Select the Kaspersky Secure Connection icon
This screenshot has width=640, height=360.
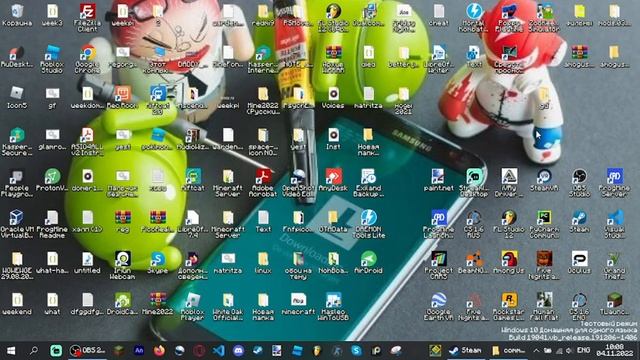(17, 142)
